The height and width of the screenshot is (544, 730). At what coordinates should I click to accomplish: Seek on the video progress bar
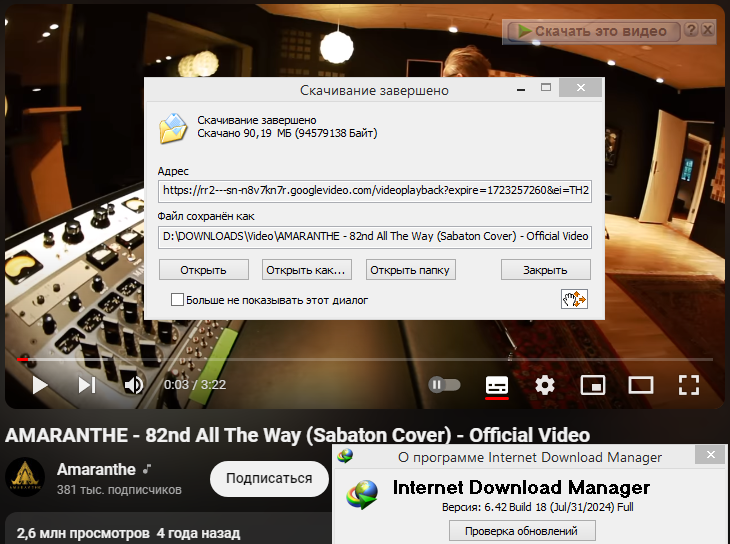[365, 360]
